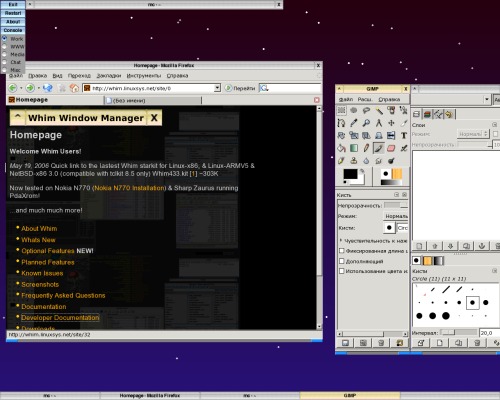This screenshot has width=500, height=400.
Task: Click the Firefox Forward arrow button
Action: (30, 88)
